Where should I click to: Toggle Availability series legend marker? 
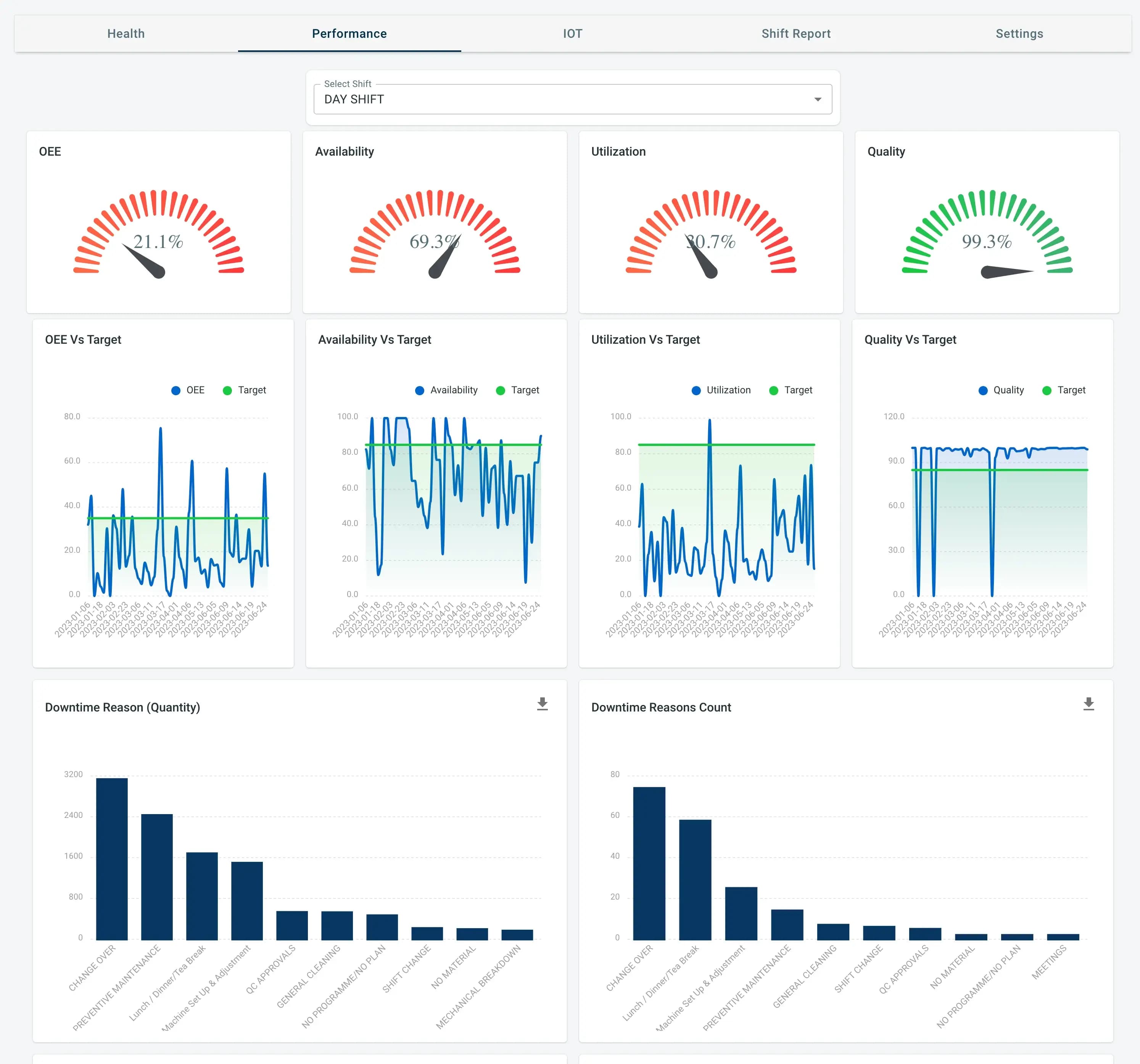(x=420, y=390)
